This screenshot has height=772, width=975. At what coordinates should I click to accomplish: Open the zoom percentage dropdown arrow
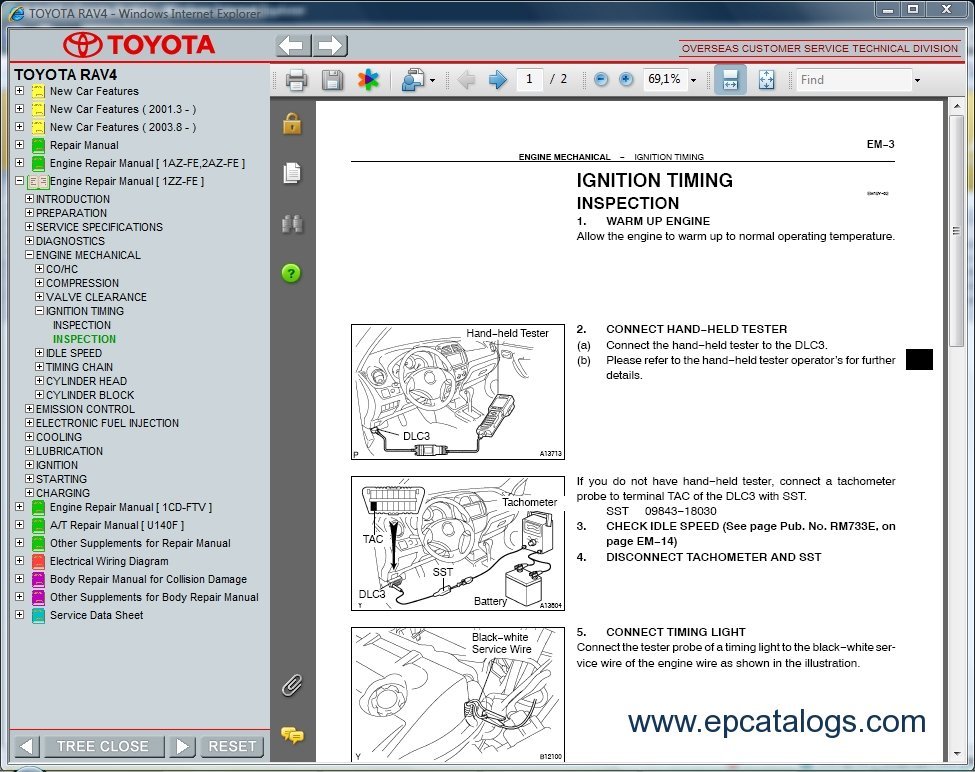coord(693,80)
